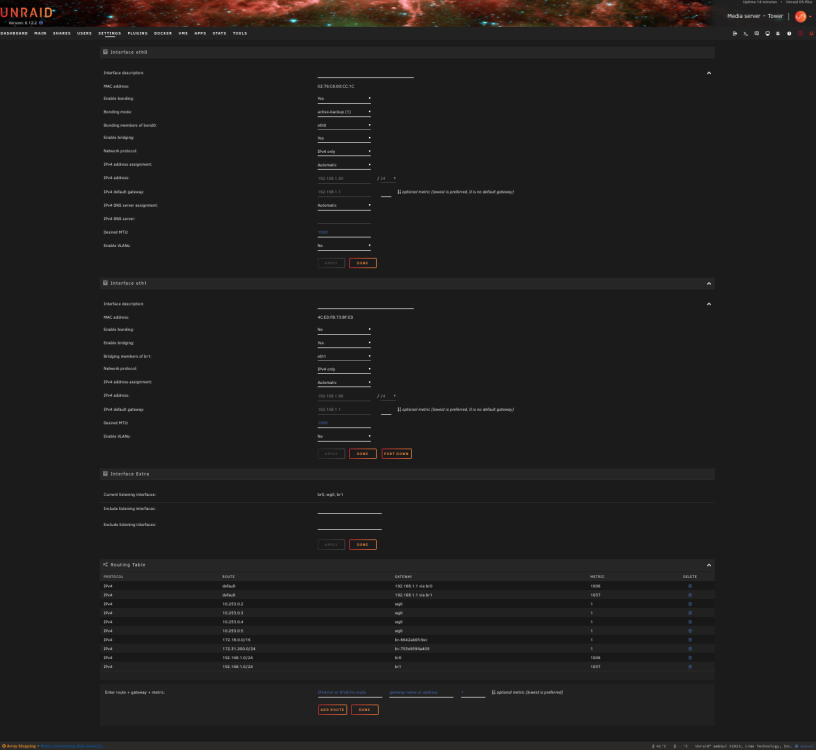This screenshot has width=816, height=750.
Task: Click Done below the Routing Table
Action: [365, 709]
